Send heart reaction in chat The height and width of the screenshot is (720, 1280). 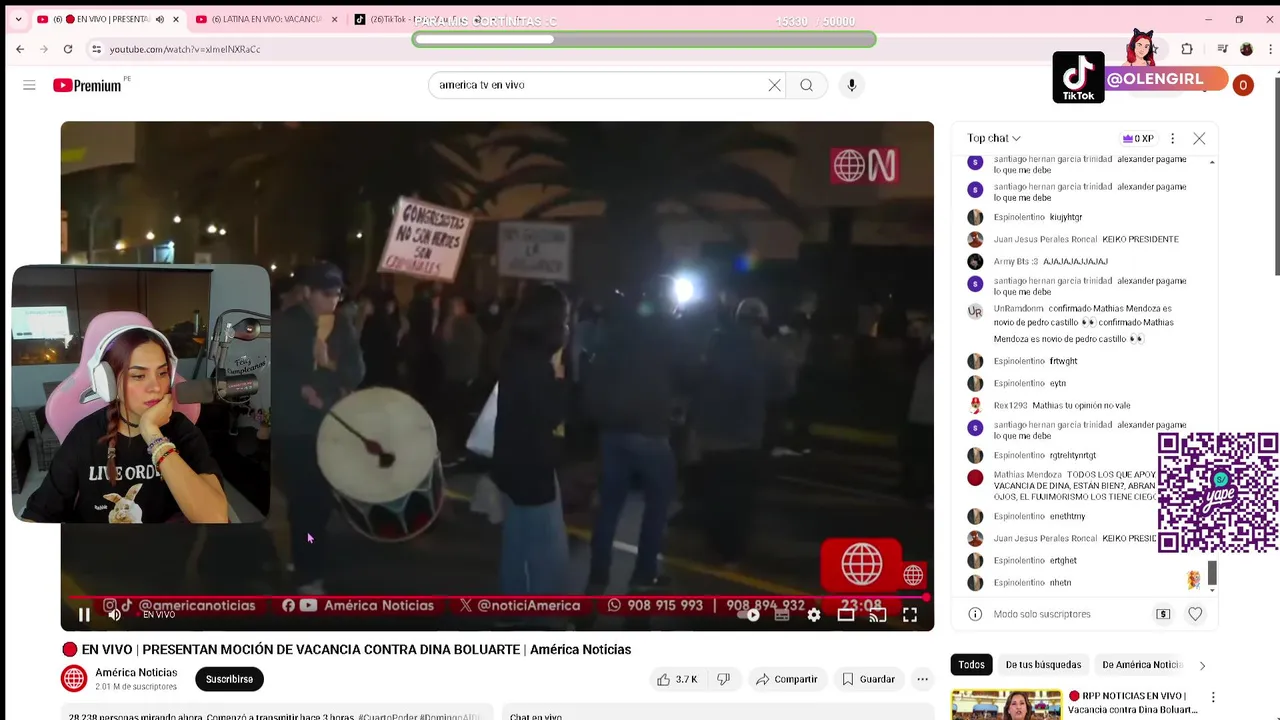[x=1195, y=614]
